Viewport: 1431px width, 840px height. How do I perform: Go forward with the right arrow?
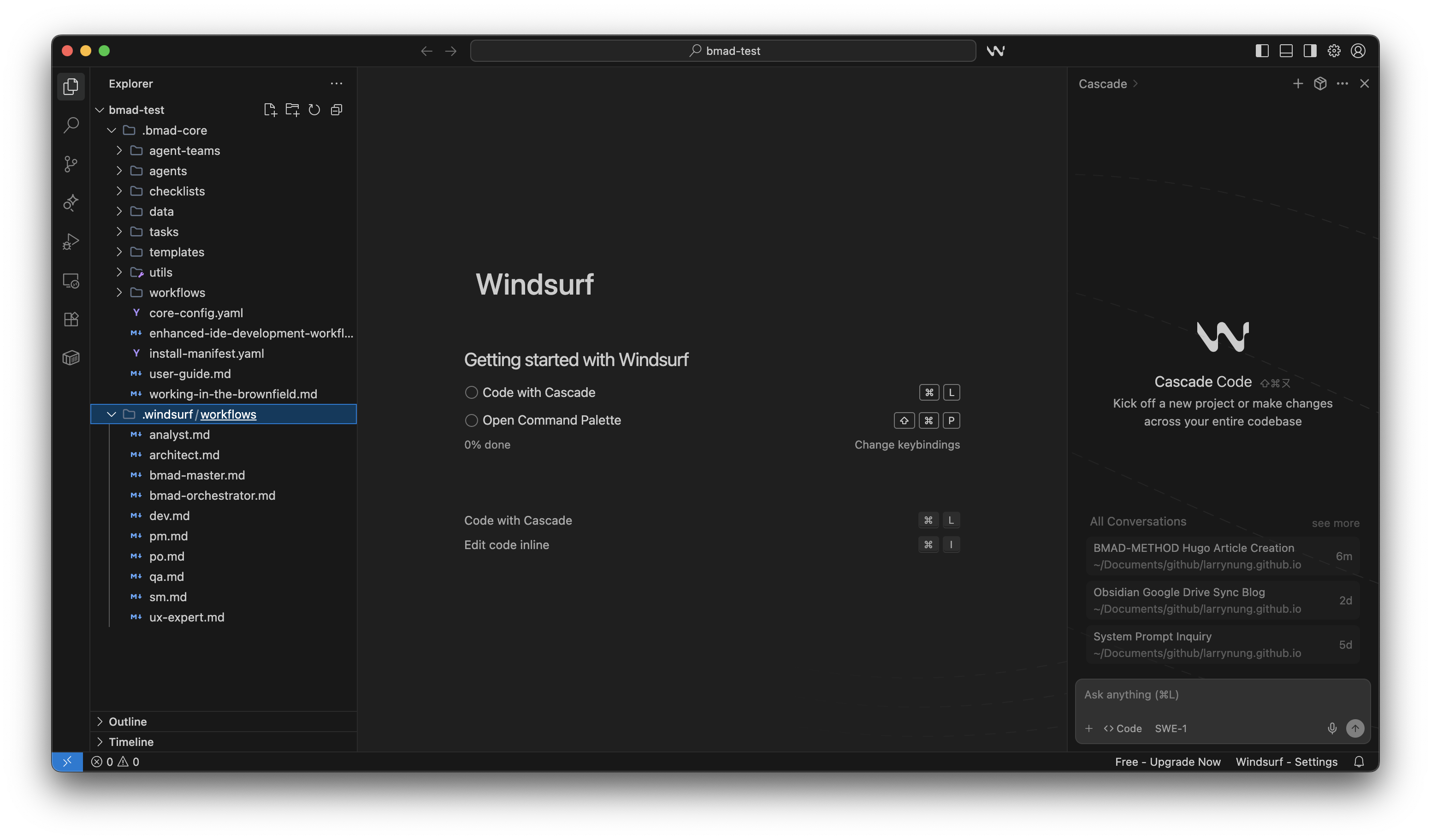click(451, 51)
